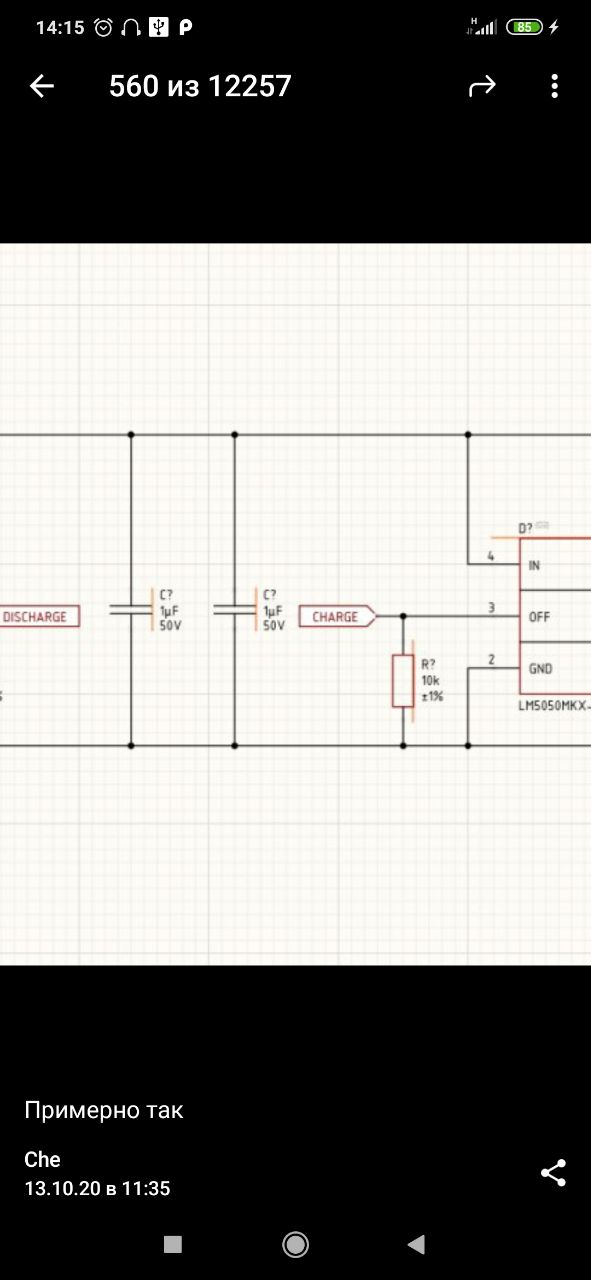Tap the GND pin label on the chip
This screenshot has width=591, height=1280.
pos(540,669)
